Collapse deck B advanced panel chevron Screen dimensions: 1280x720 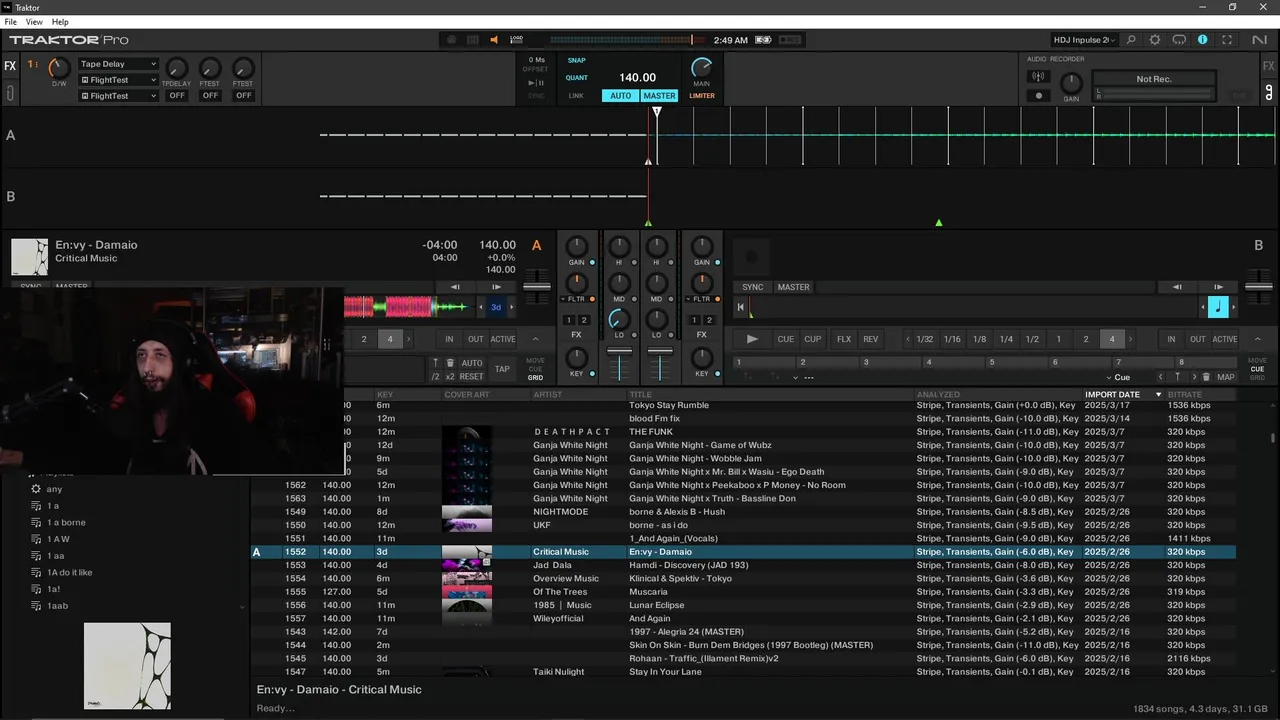pos(1257,339)
